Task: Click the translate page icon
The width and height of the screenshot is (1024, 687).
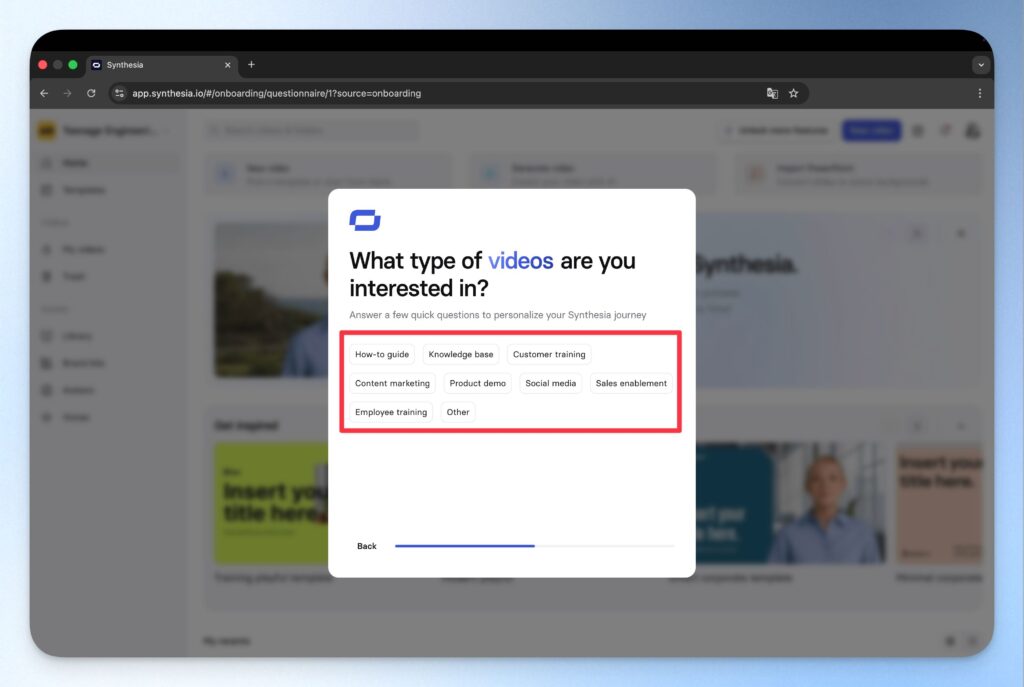Action: tap(772, 93)
